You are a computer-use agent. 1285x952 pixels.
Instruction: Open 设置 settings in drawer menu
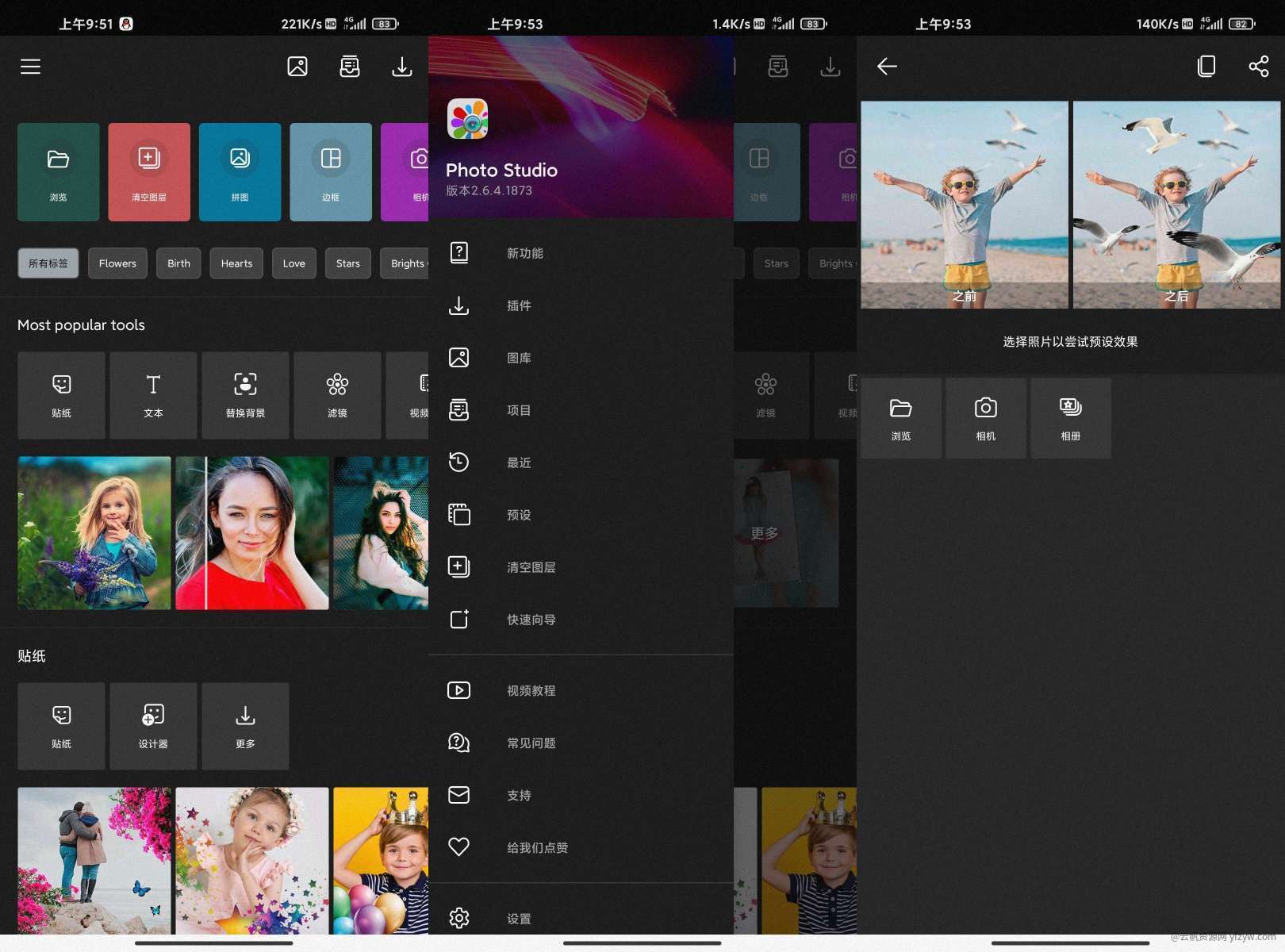coord(519,919)
